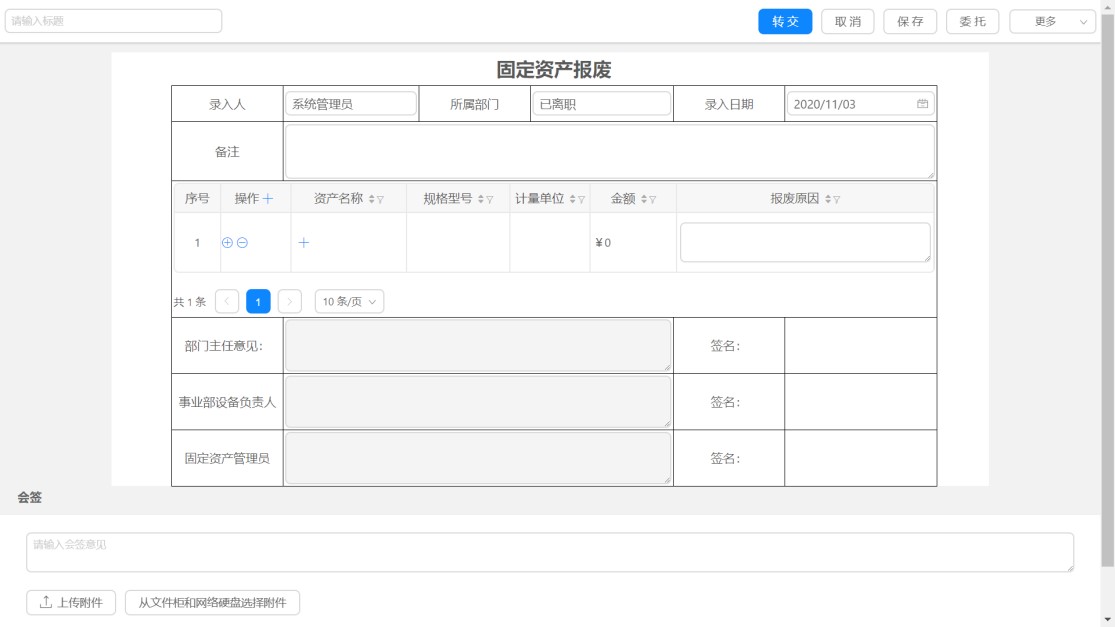Screen dimensions: 1115x627
Task: Click the 委托 button
Action: [x=973, y=21]
